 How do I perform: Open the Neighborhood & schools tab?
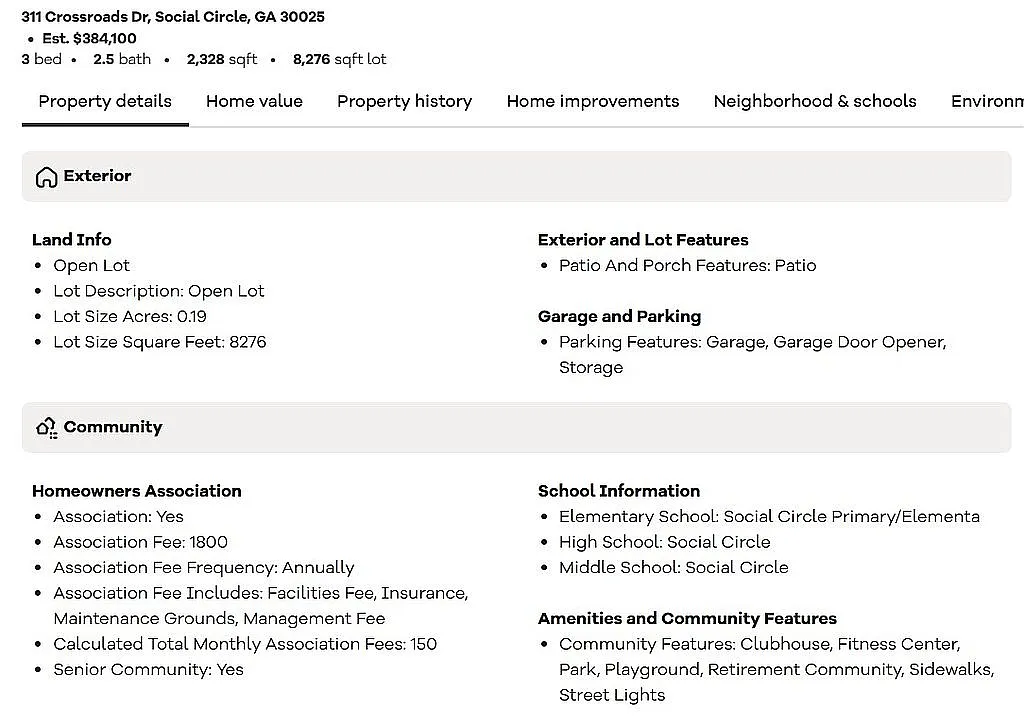(814, 101)
